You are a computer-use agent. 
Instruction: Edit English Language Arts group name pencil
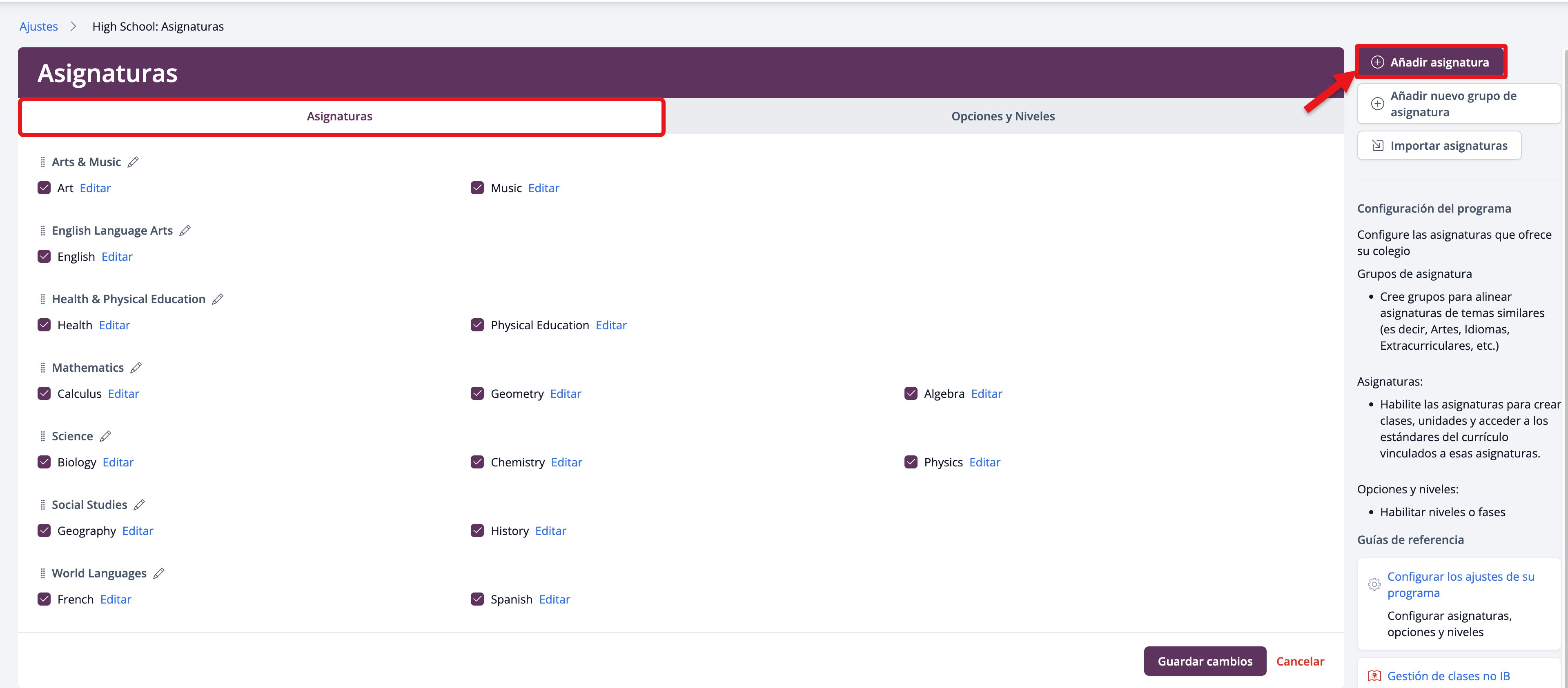185,231
